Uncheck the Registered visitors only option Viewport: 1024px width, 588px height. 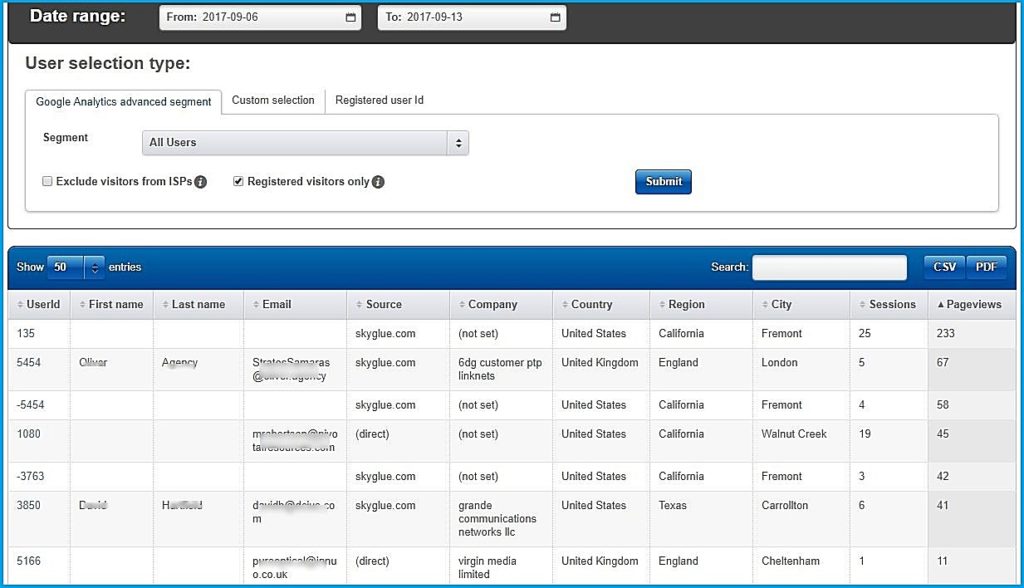click(x=238, y=181)
